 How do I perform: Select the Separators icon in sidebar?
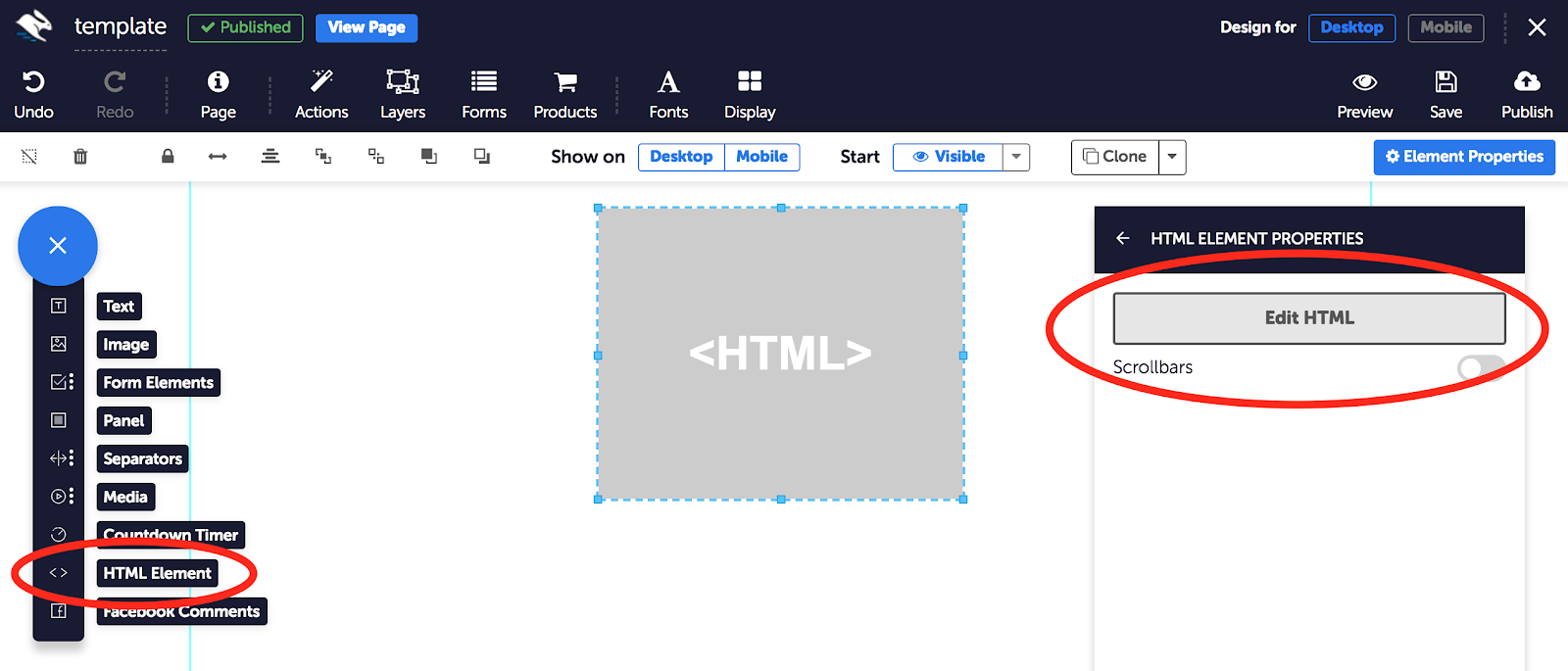click(62, 458)
